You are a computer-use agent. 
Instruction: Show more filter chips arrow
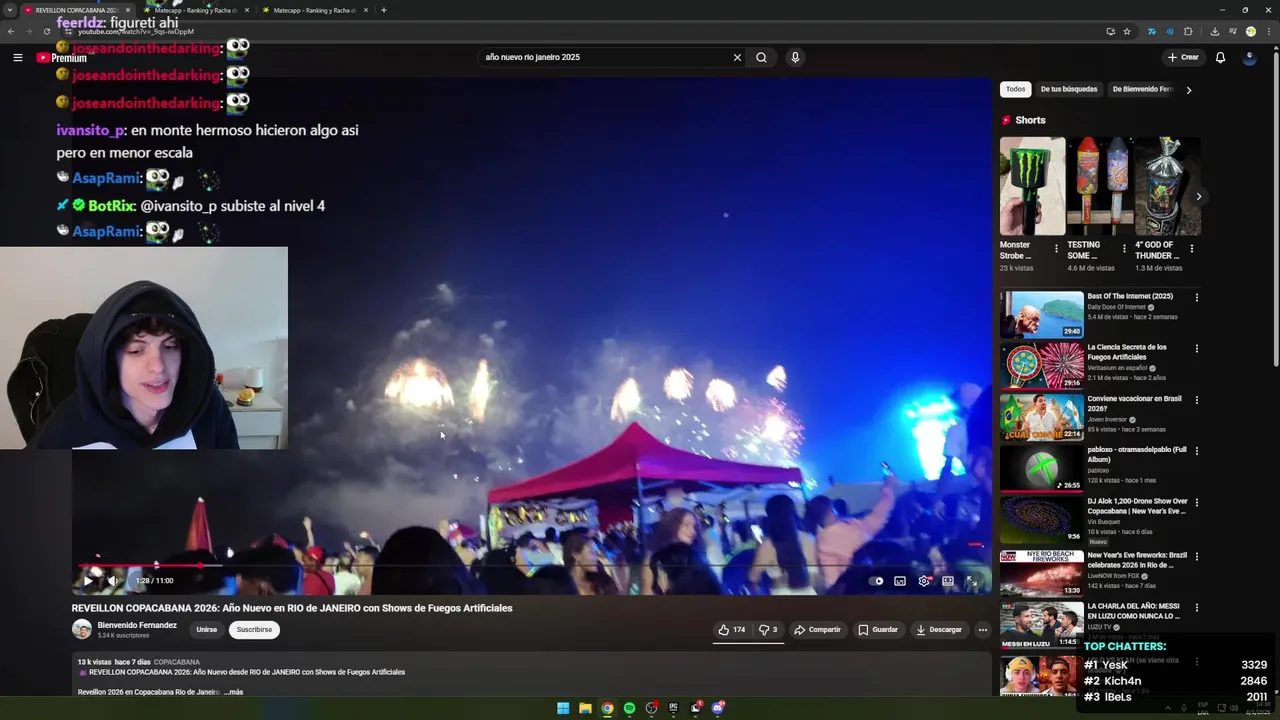click(1188, 90)
